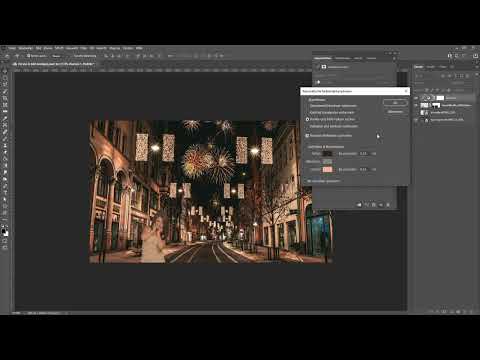480x360 pixels.
Task: Click the home icon in options bar
Action: click(x=6, y=56)
